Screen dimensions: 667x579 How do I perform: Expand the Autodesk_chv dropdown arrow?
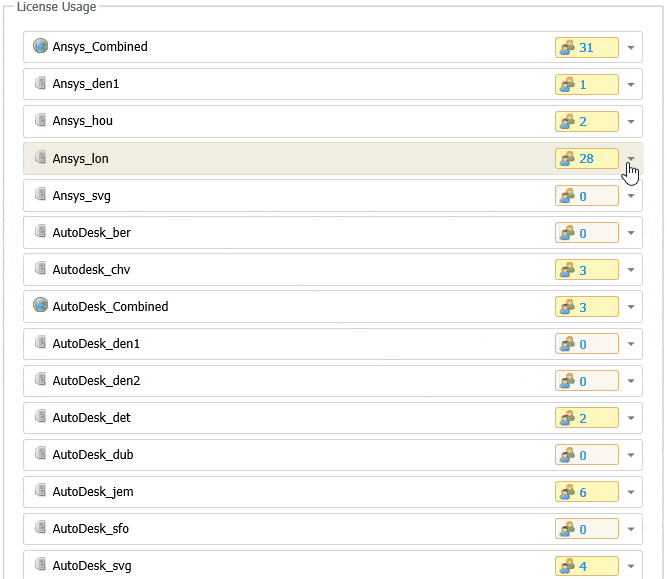631,270
